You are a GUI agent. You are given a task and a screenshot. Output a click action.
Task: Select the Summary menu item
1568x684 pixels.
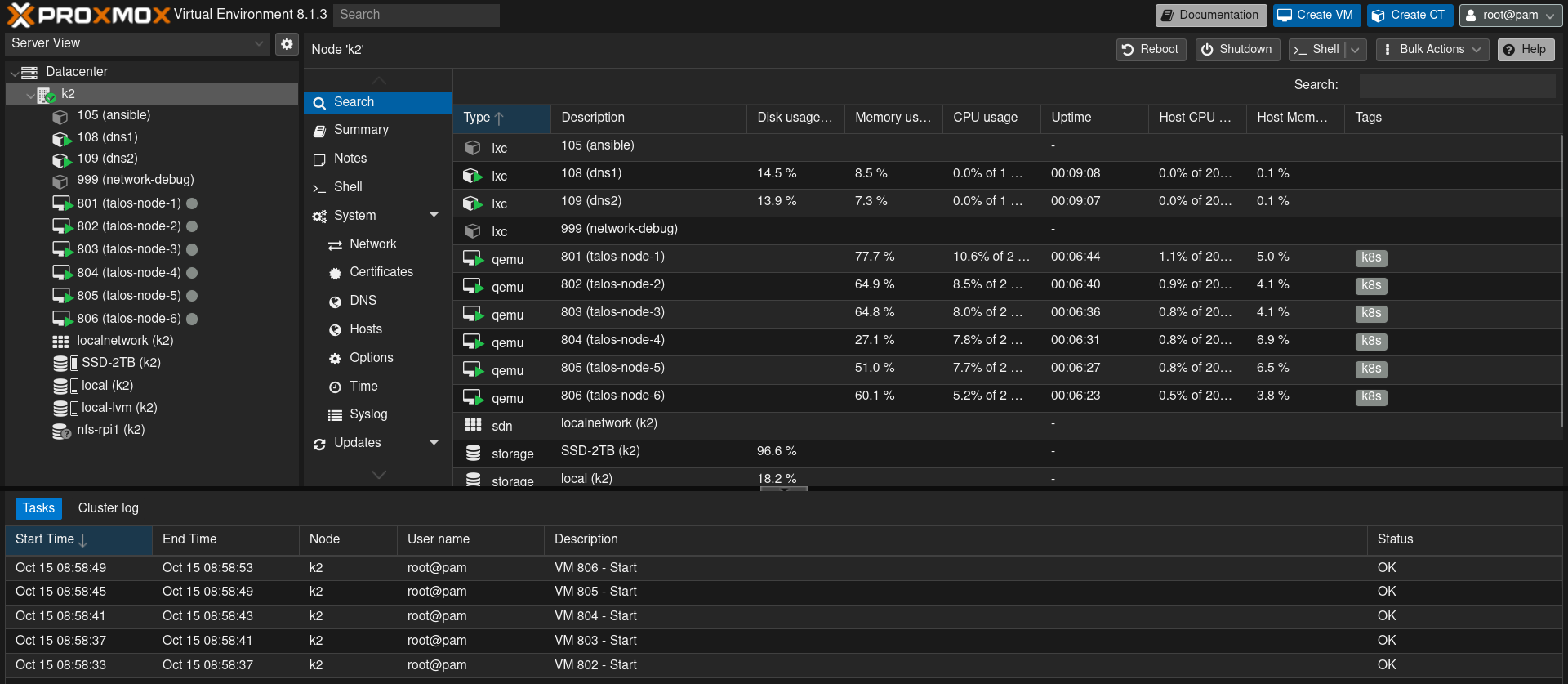[x=361, y=130]
